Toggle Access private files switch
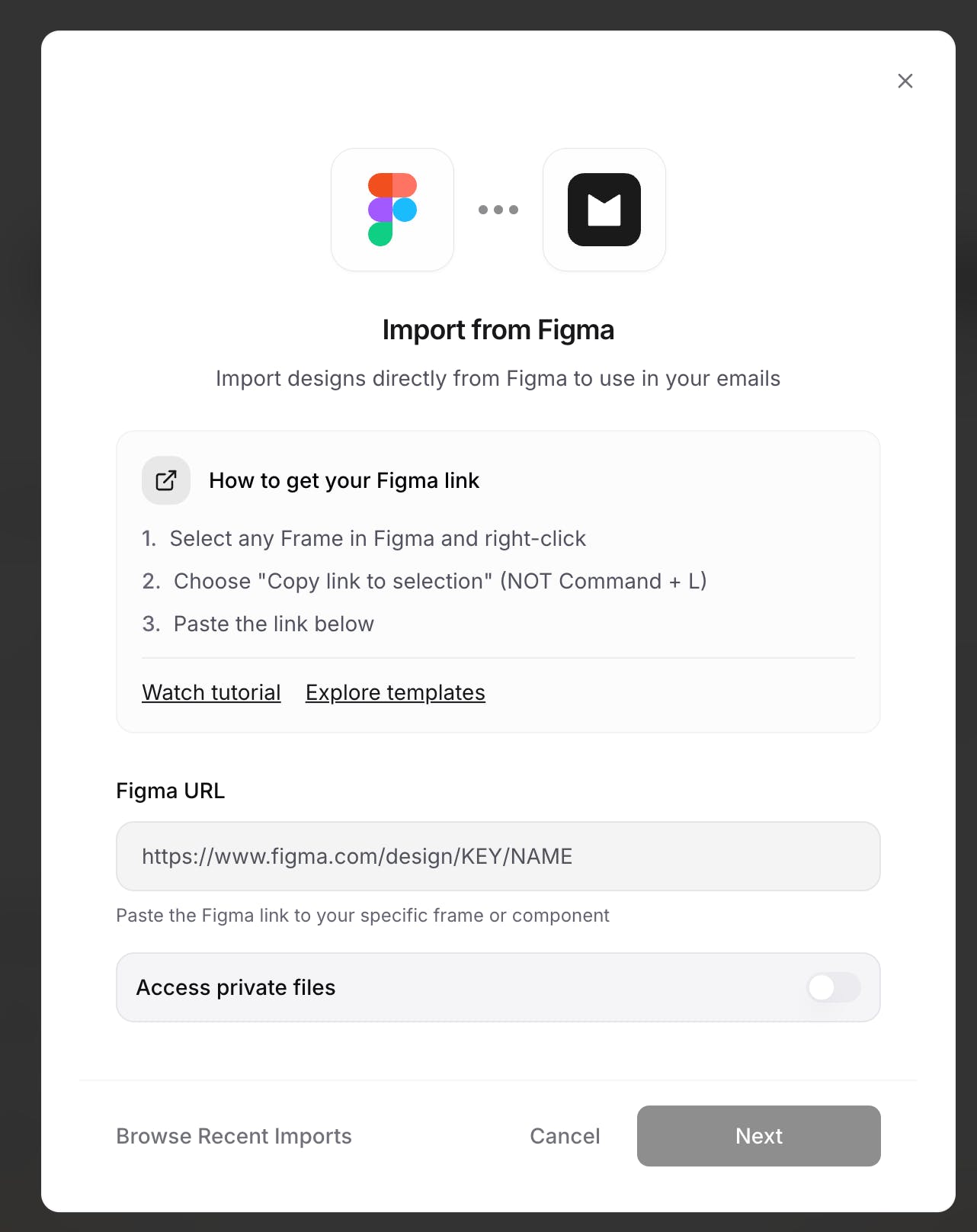Viewport: 977px width, 1232px height. pos(833,987)
